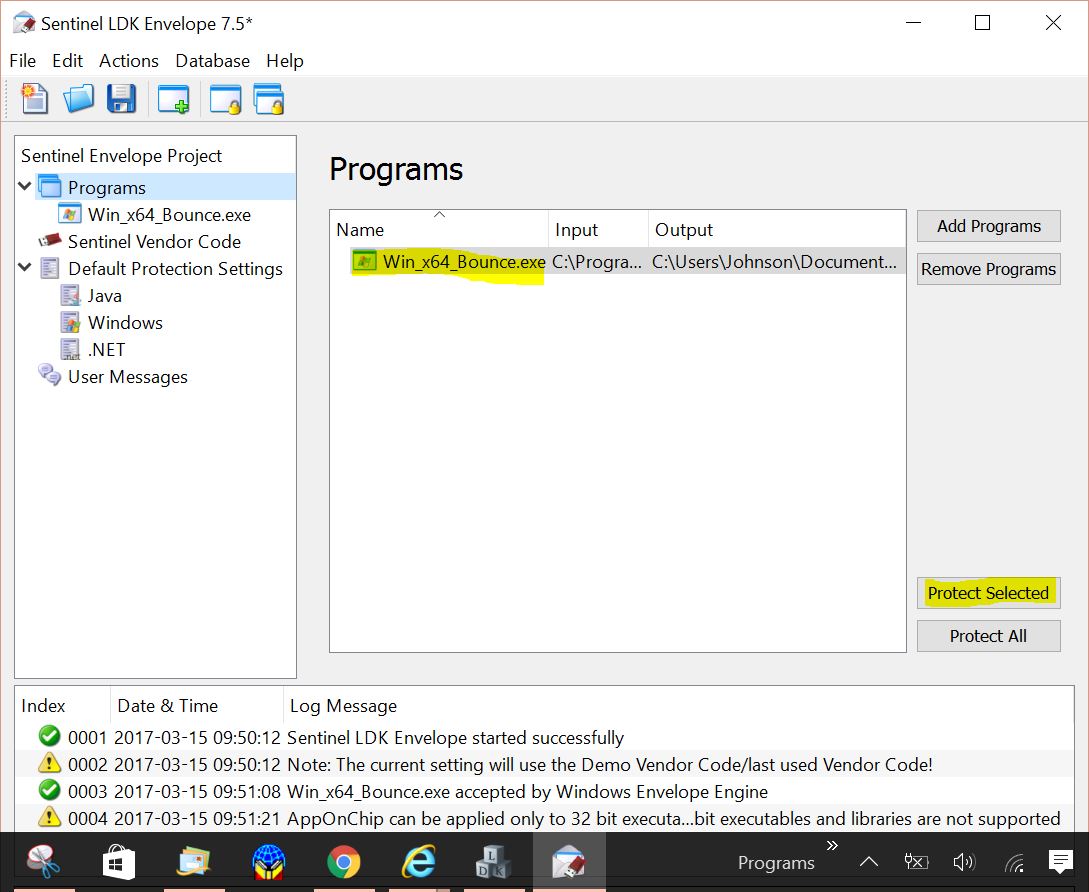Click the Date & Time column header
This screenshot has width=1089, height=892.
coord(197,705)
